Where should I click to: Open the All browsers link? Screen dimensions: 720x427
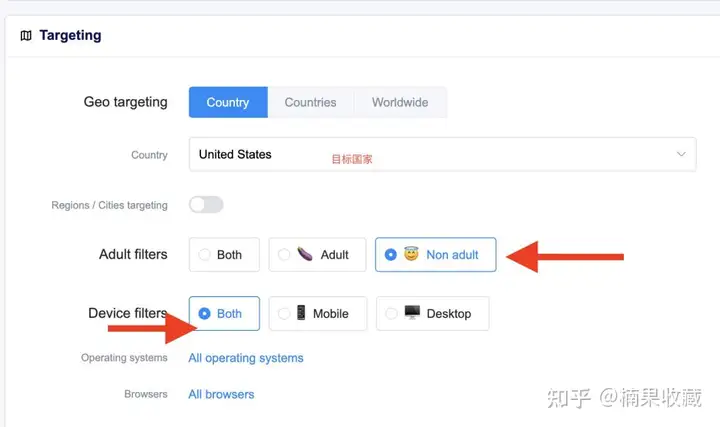pos(221,394)
